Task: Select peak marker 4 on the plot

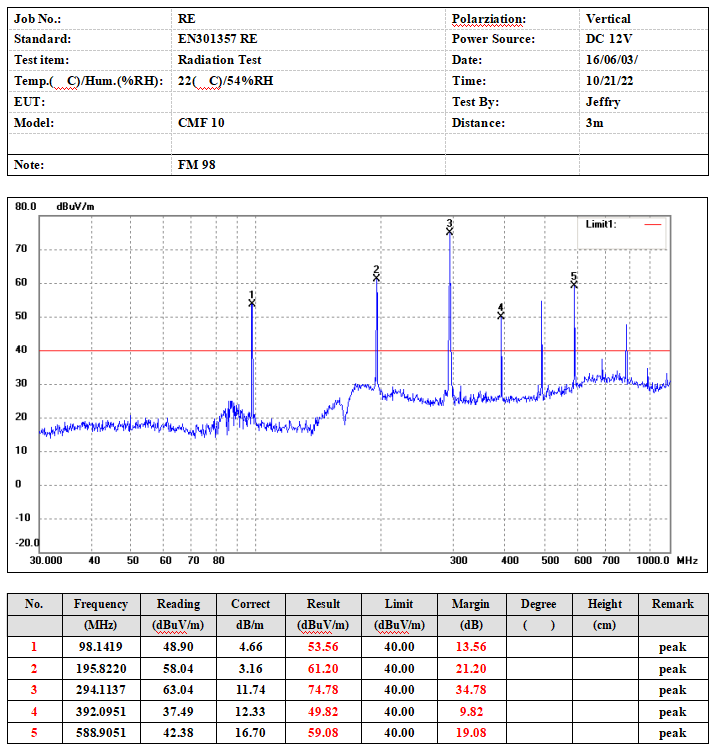Action: [x=501, y=316]
